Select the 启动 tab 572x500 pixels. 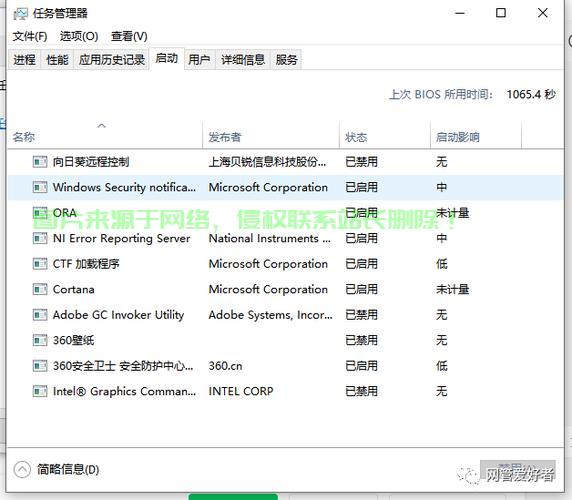click(x=166, y=58)
